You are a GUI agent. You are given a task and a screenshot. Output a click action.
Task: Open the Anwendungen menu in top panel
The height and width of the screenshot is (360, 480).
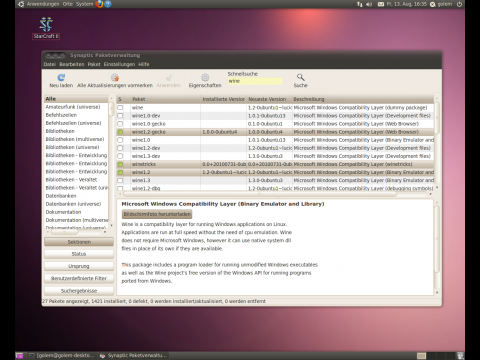43,4
